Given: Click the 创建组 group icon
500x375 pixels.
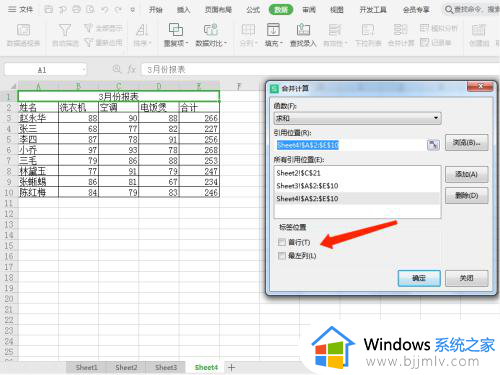Looking at the screenshot, I should click(479, 35).
